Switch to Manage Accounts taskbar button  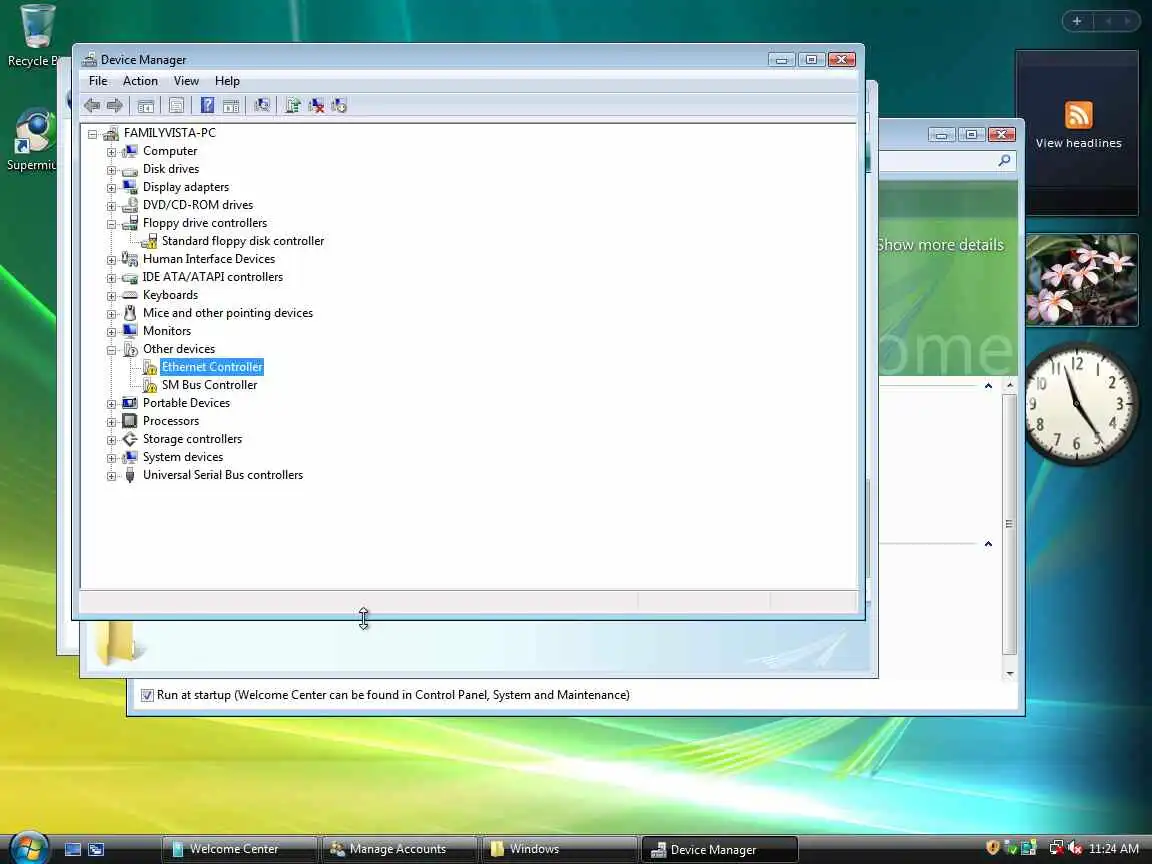tap(399, 849)
